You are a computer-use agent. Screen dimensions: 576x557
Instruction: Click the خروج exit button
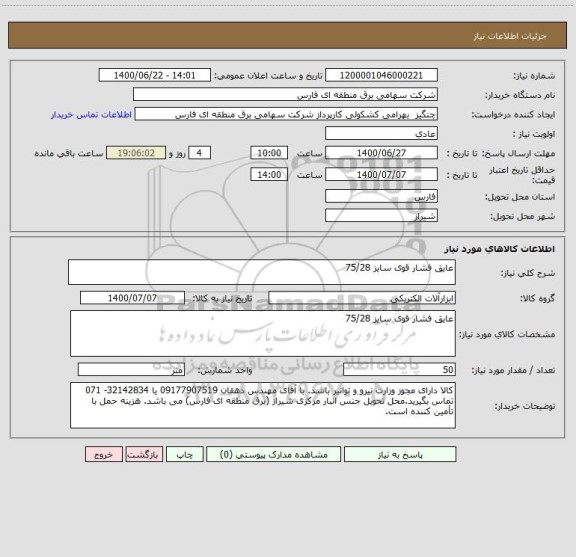pos(104,454)
